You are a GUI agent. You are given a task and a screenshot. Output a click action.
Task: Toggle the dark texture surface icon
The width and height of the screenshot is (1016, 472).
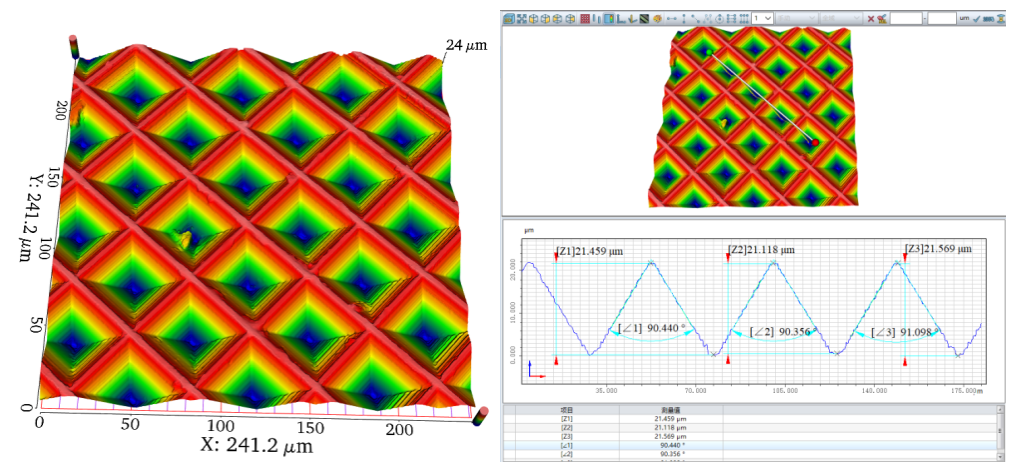[x=645, y=18]
